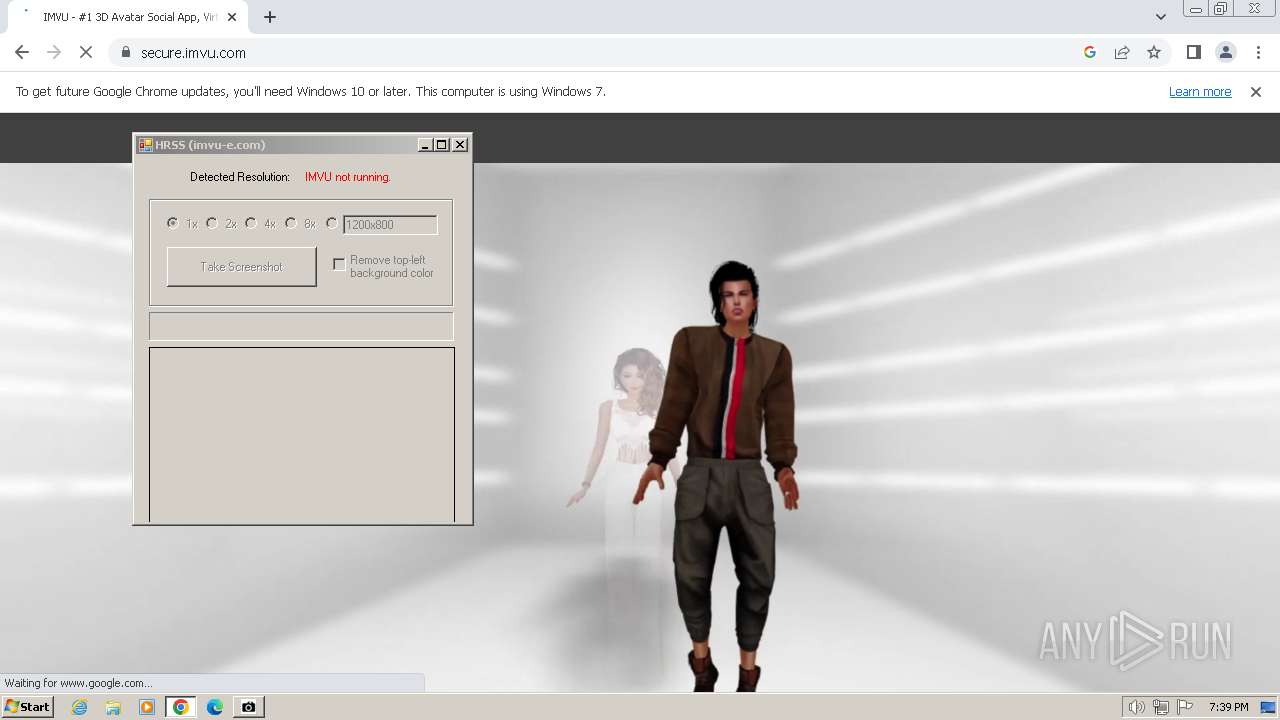Open Windows Media Player from taskbar
This screenshot has width=1280, height=720.
tap(147, 707)
